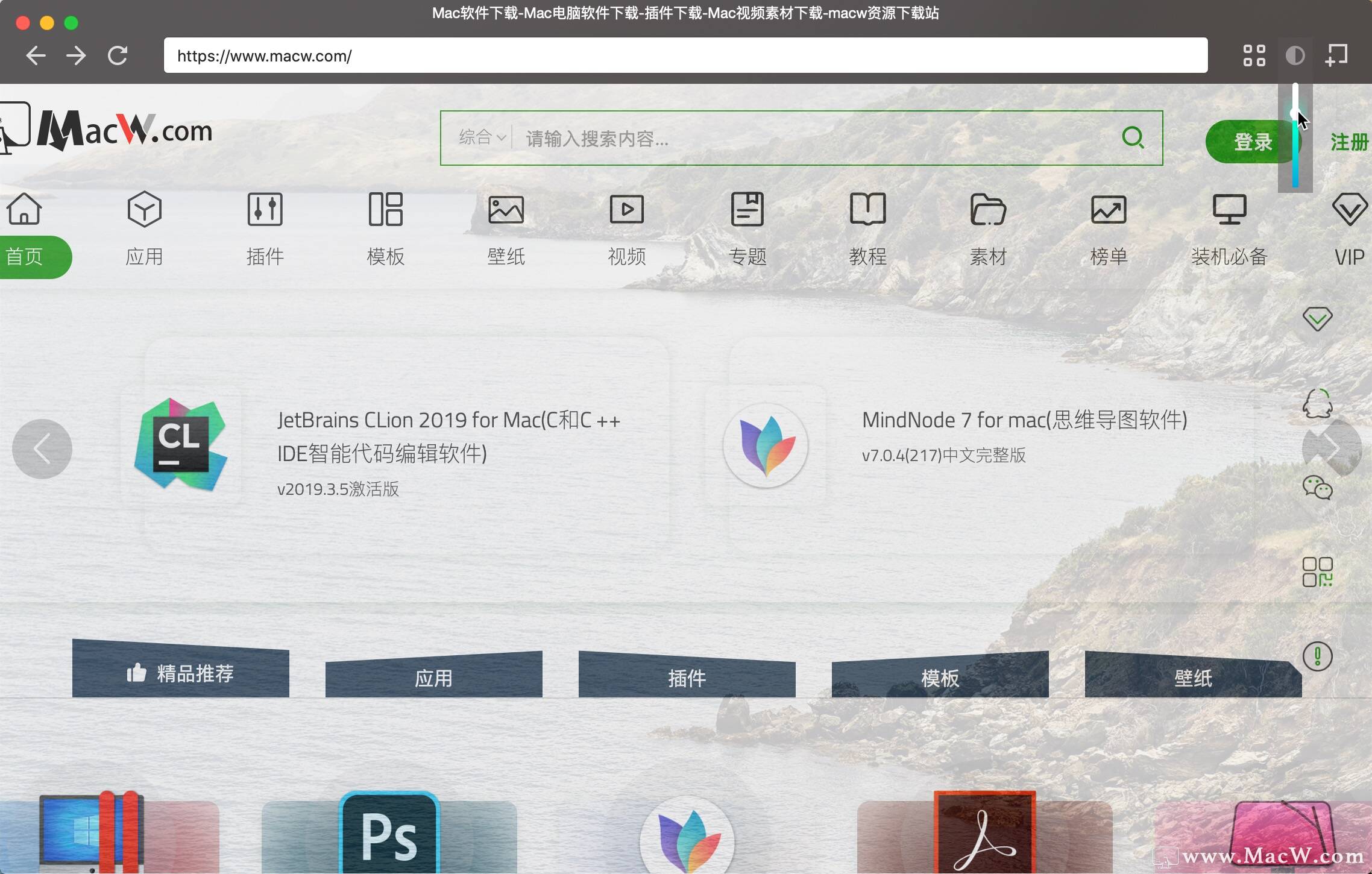Click the exclamation feedback icon in sidebar
This screenshot has width=1372, height=874.
pos(1318,656)
